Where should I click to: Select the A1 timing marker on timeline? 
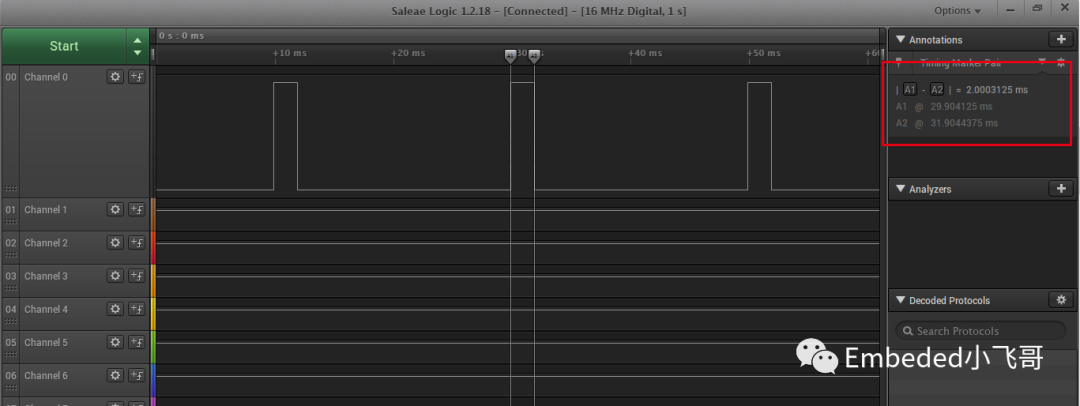pos(510,57)
